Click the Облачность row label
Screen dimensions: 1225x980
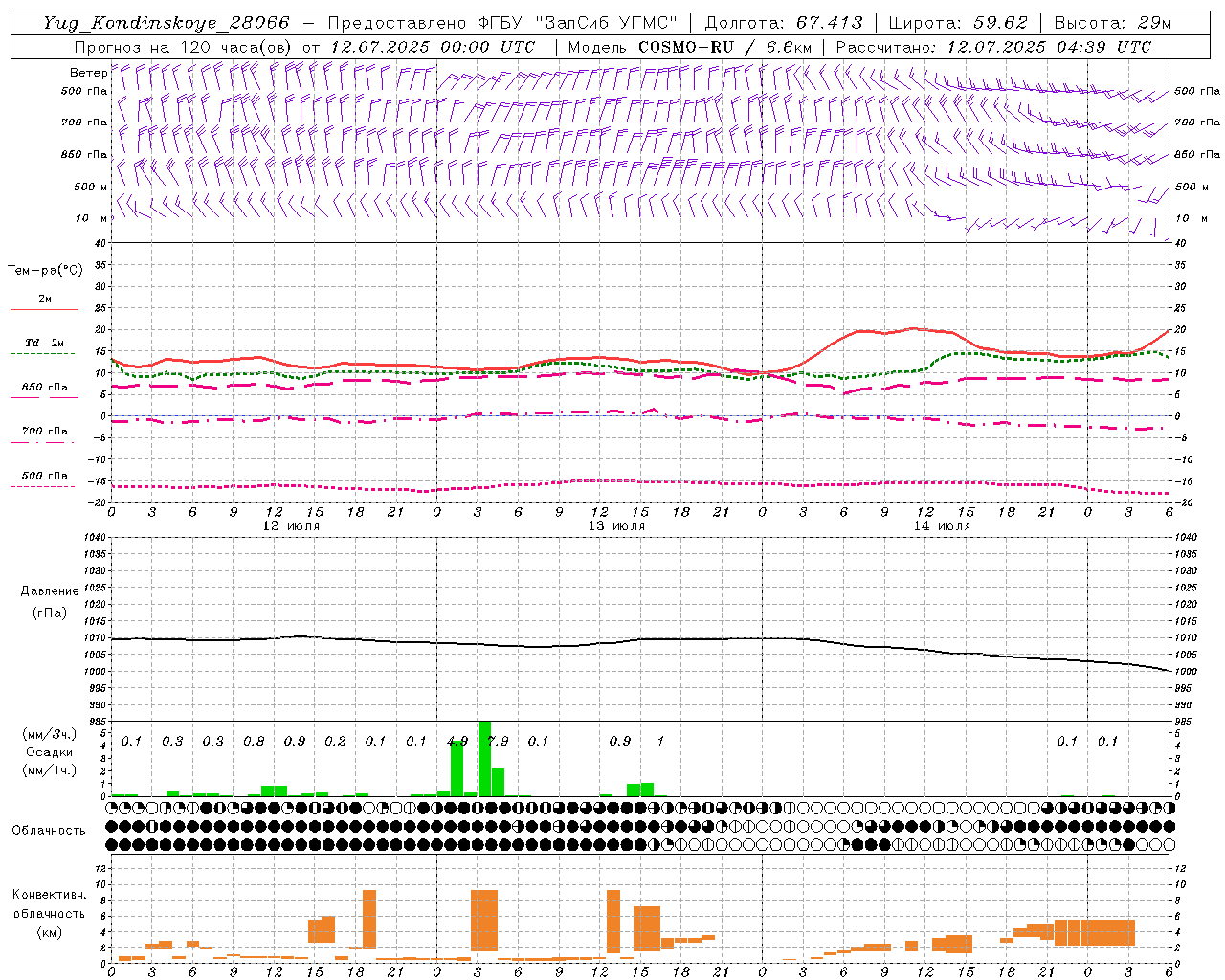coord(49,830)
